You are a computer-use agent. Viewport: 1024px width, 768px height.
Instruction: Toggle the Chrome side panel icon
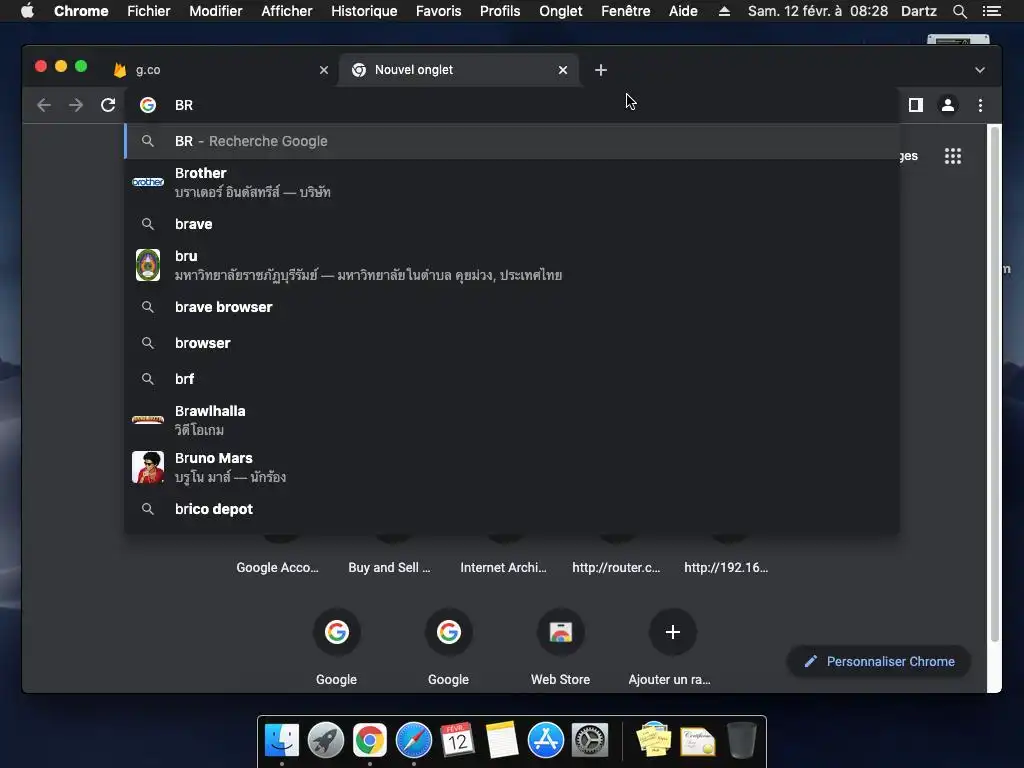pos(916,105)
